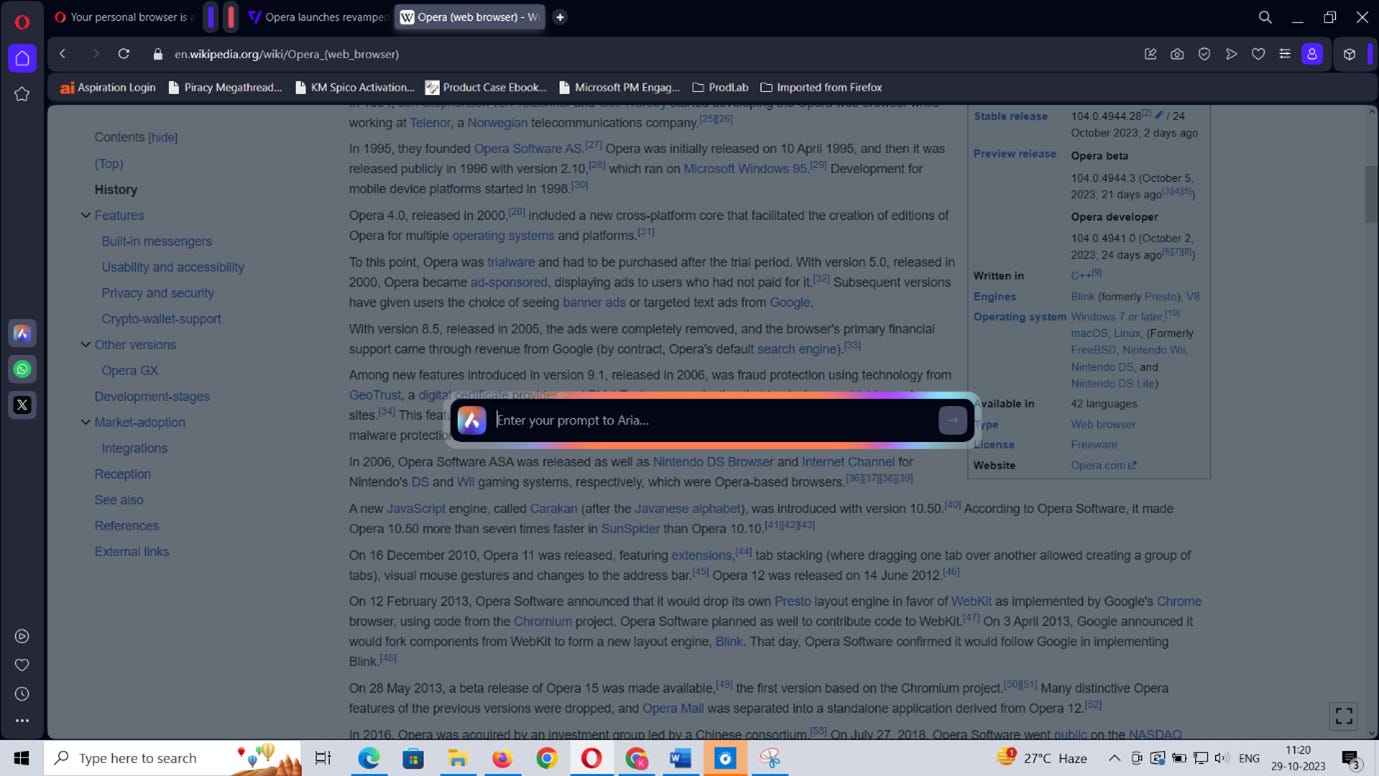Click the tab search magnifier icon
Viewport: 1379px width, 776px height.
coord(1265,17)
